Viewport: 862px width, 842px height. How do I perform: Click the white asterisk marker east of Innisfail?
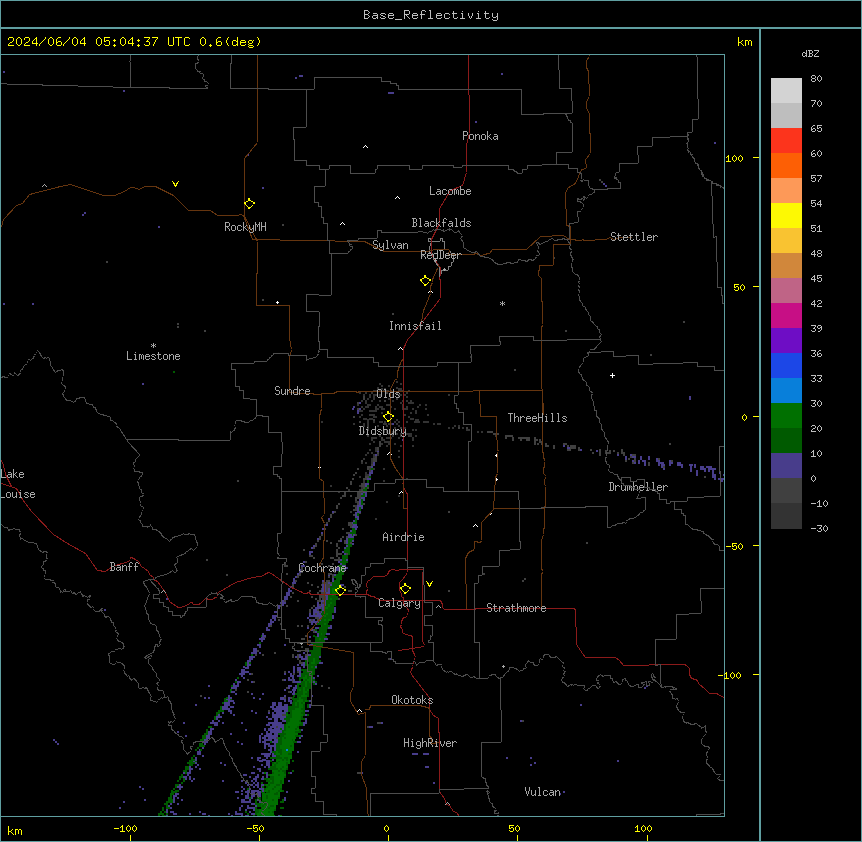[x=502, y=303]
